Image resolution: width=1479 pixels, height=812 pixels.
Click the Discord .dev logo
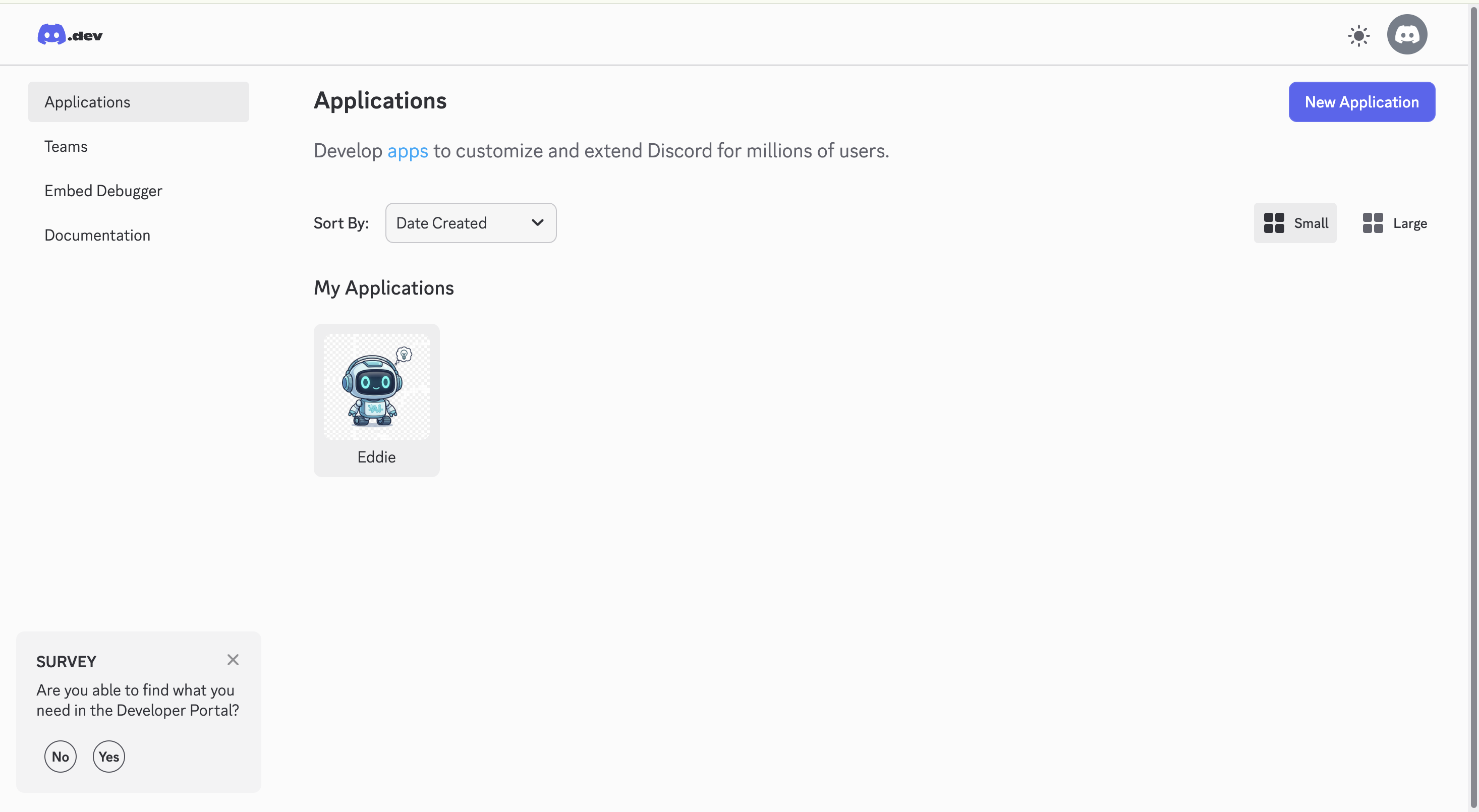[x=70, y=35]
